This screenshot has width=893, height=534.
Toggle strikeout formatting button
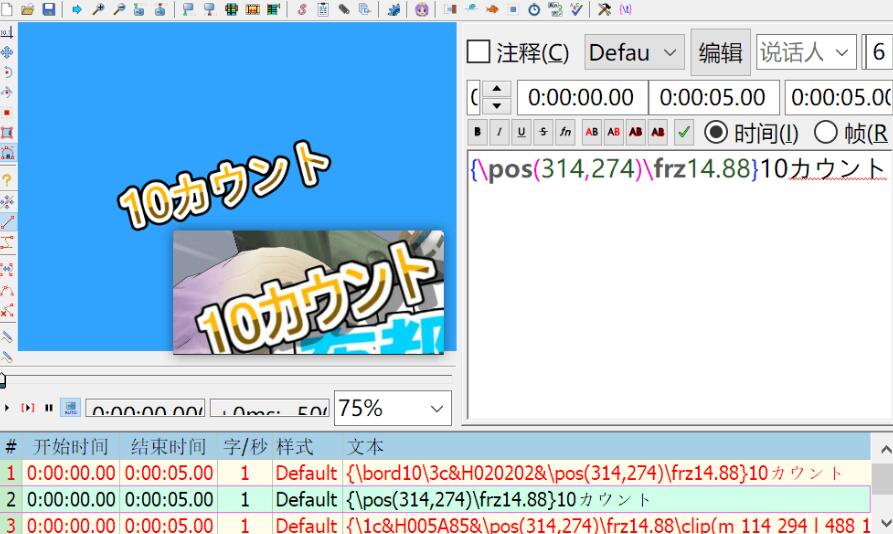[x=543, y=132]
